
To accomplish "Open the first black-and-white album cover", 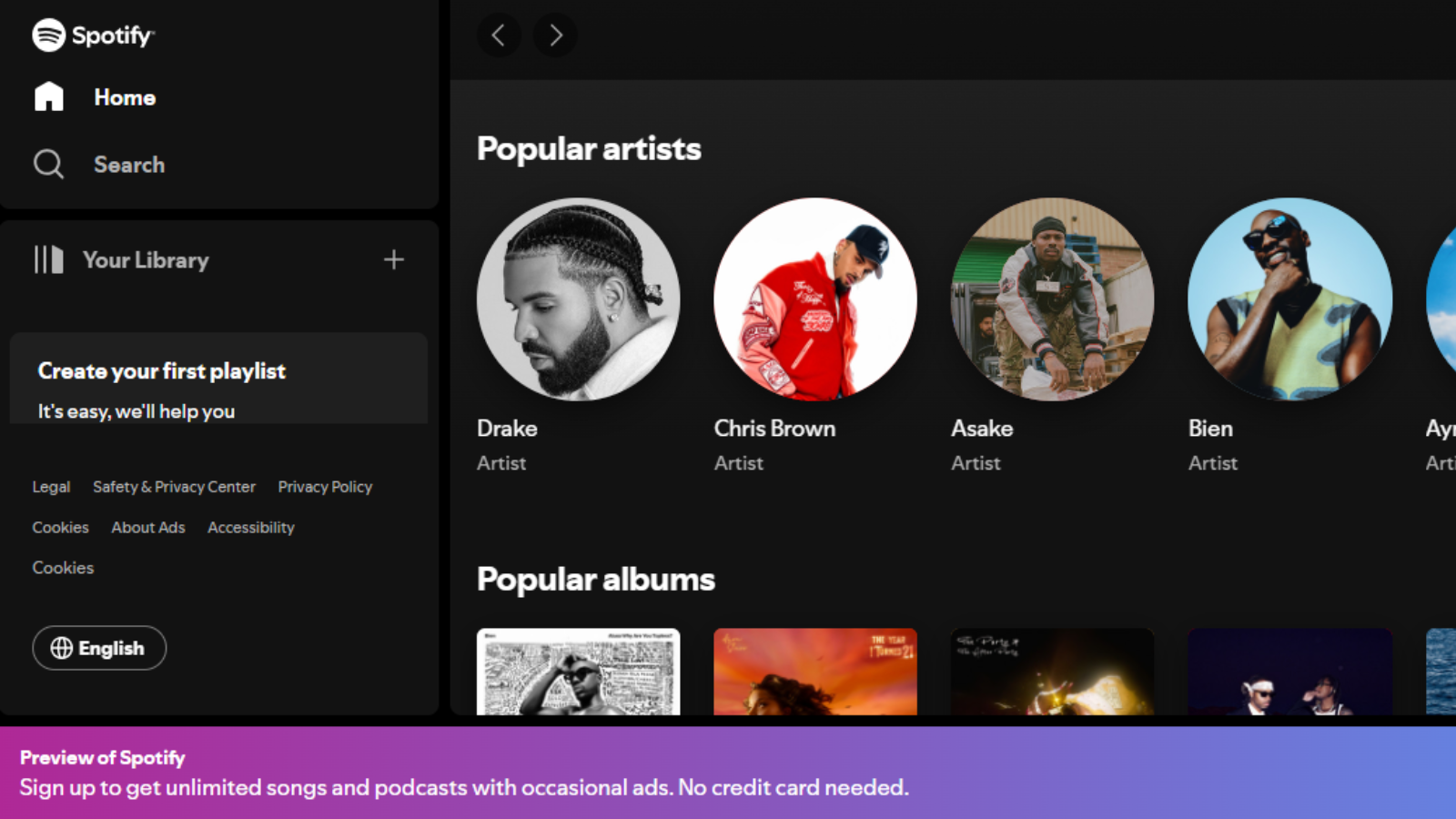I will [579, 672].
